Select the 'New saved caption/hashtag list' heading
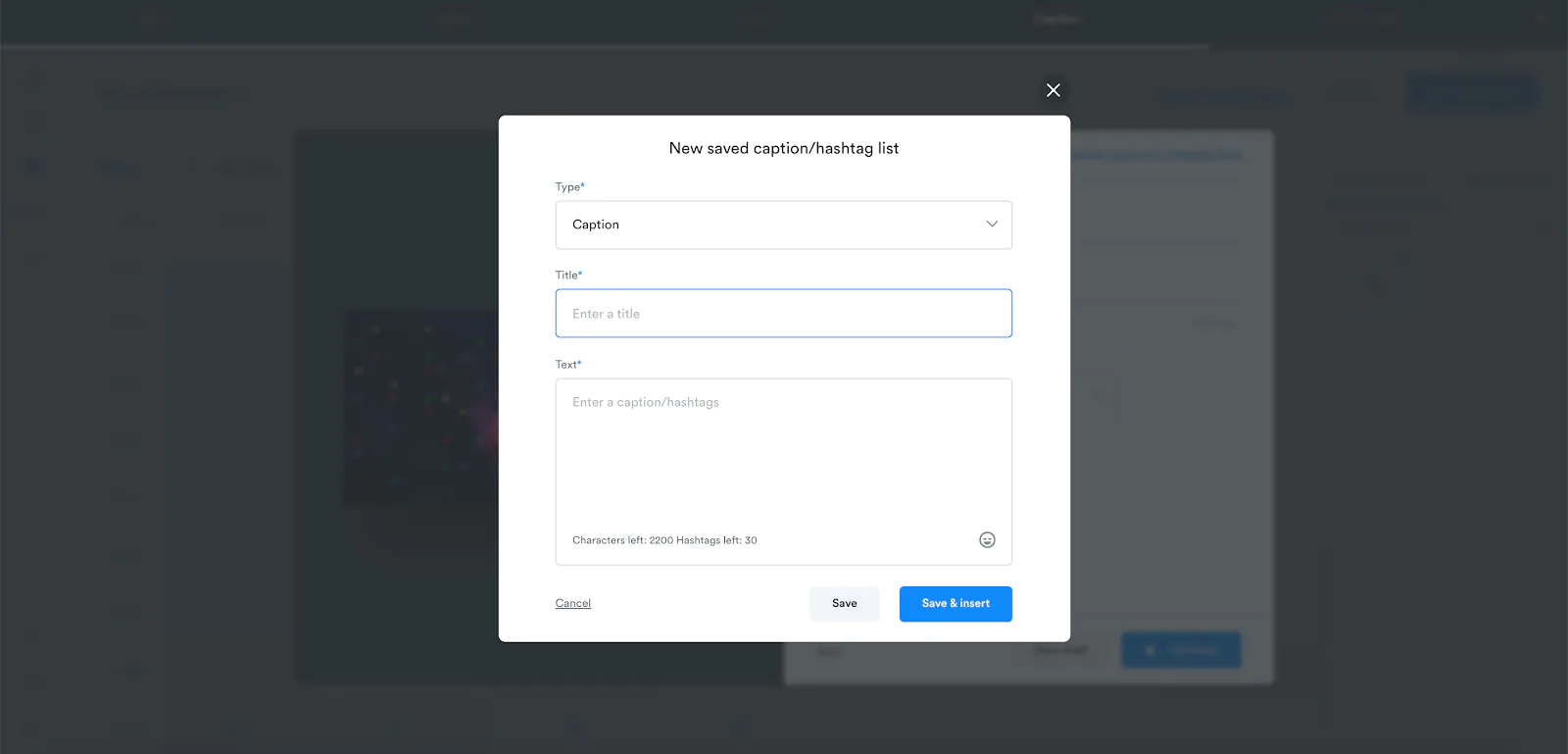Screen dimensions: 1568x754 [784, 148]
